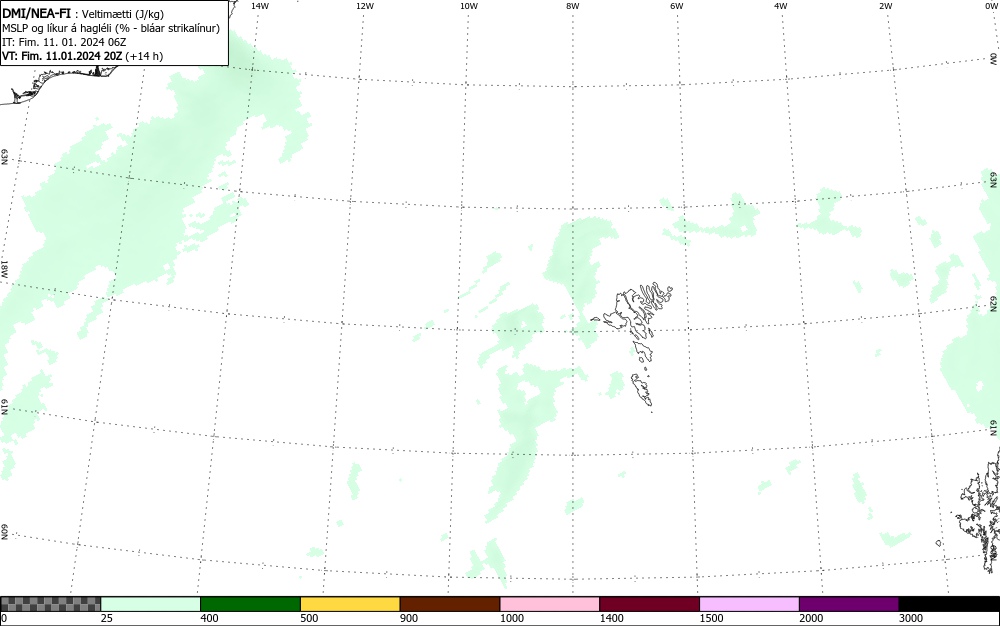Click the checkered 0–25 legend swatch
This screenshot has width=1000, height=626.
click(x=50, y=604)
